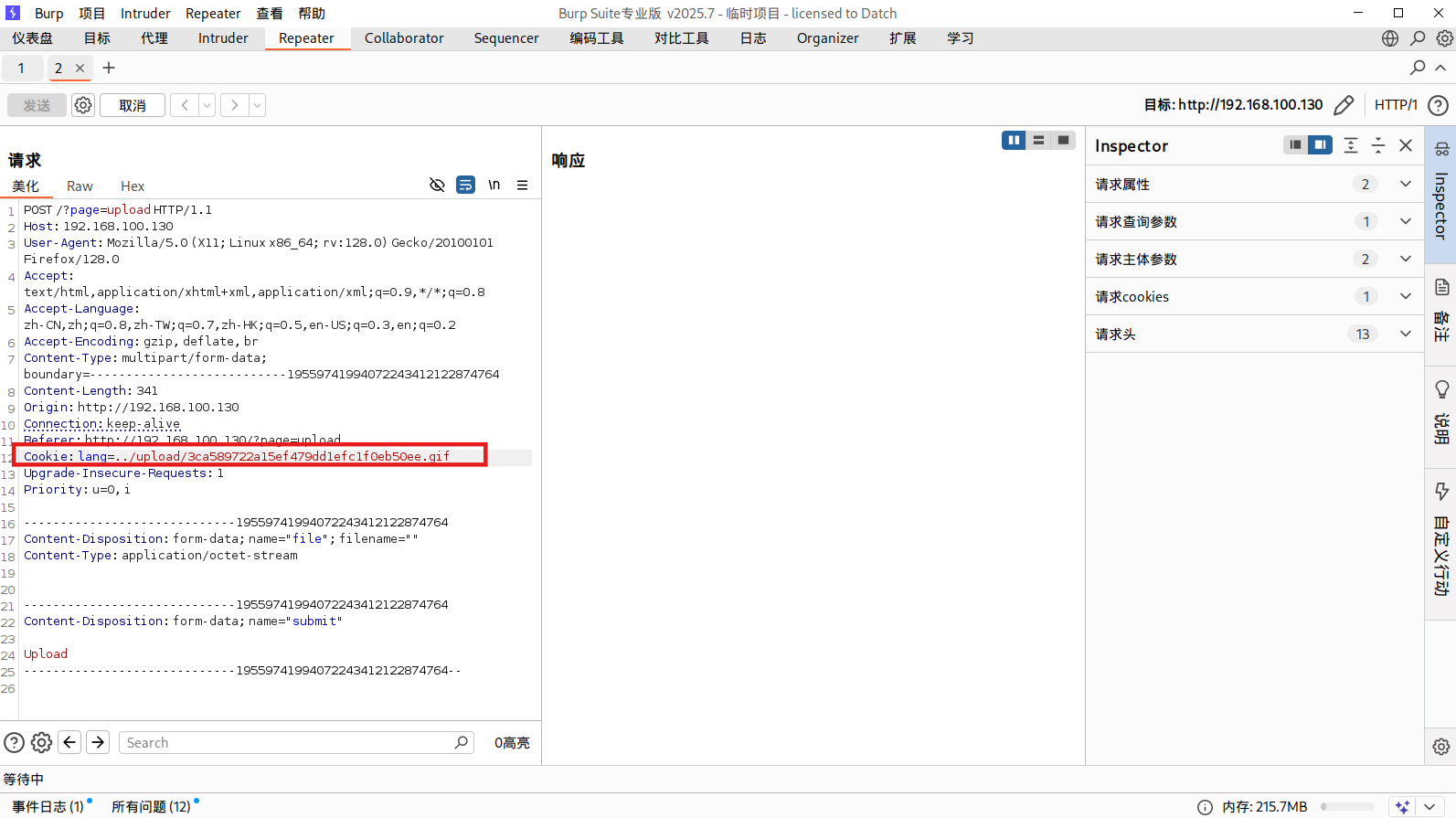Jump to next search match arrow
The height and width of the screenshot is (818, 1456).
[98, 742]
